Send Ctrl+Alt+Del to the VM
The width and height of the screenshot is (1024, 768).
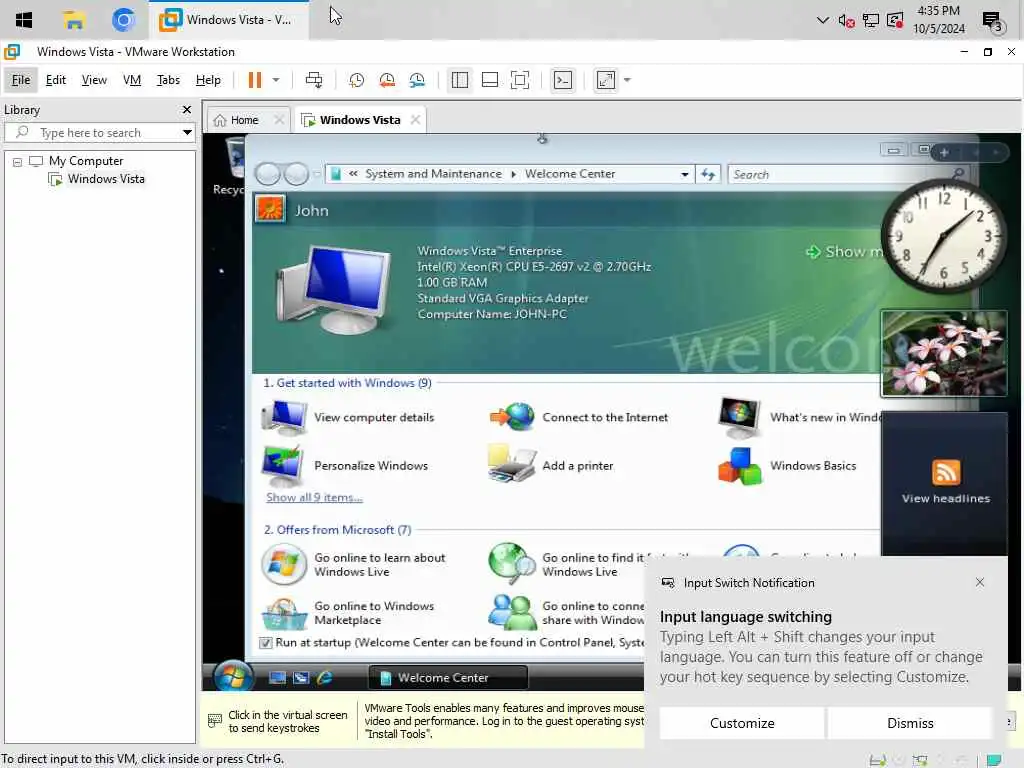(314, 80)
